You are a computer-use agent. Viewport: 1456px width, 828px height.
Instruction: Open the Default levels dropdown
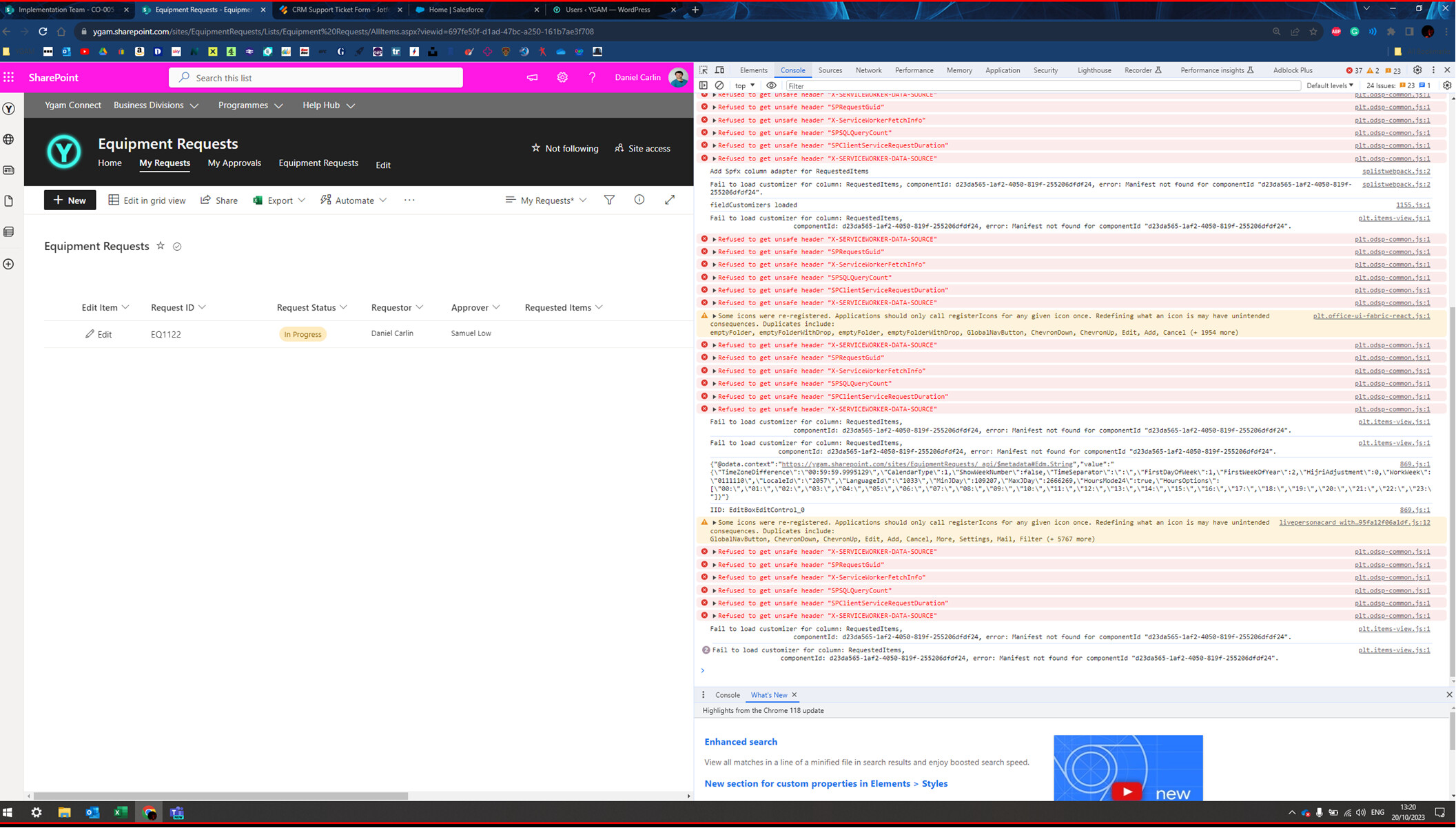pyautogui.click(x=1329, y=85)
